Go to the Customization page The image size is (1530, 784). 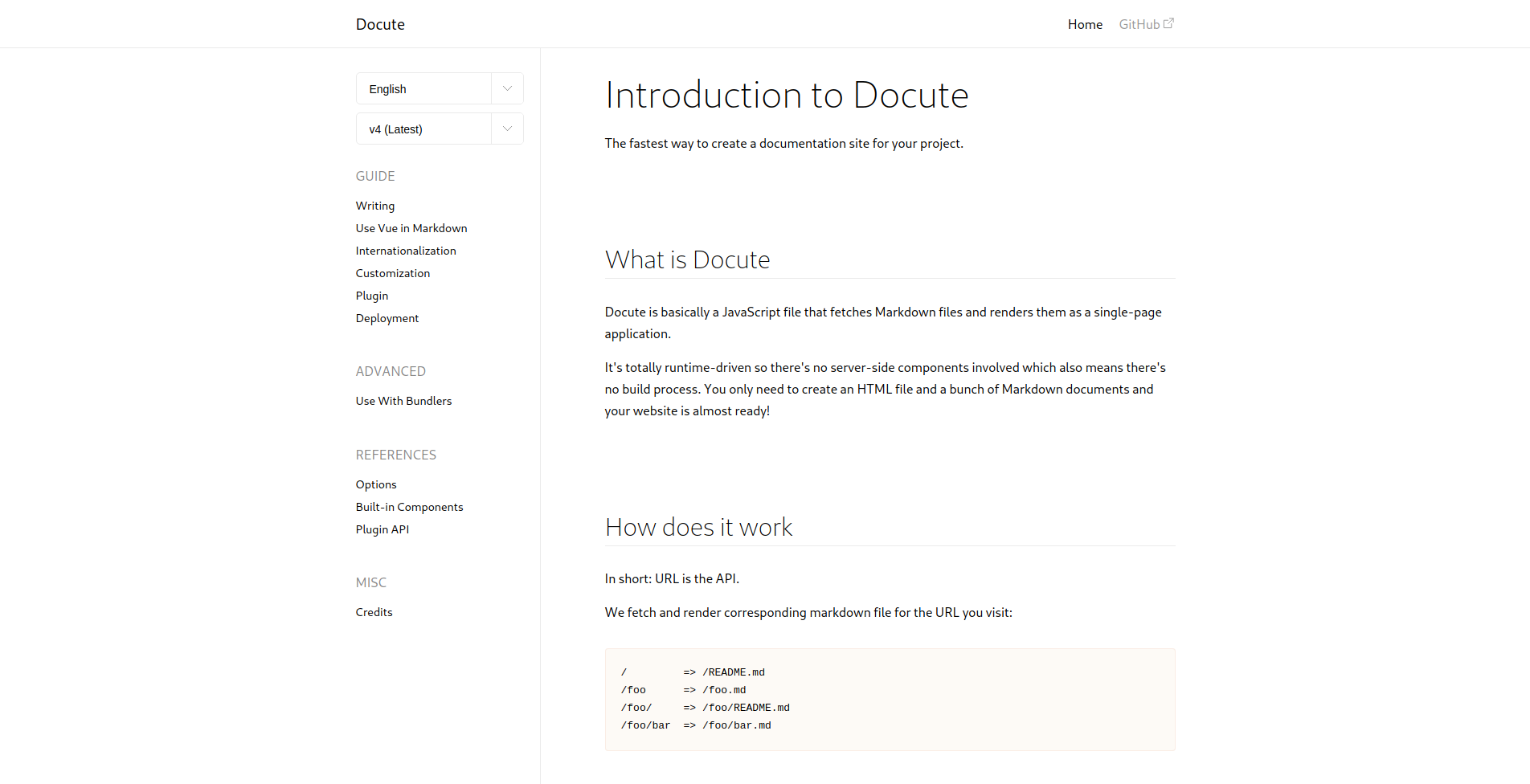click(x=393, y=273)
